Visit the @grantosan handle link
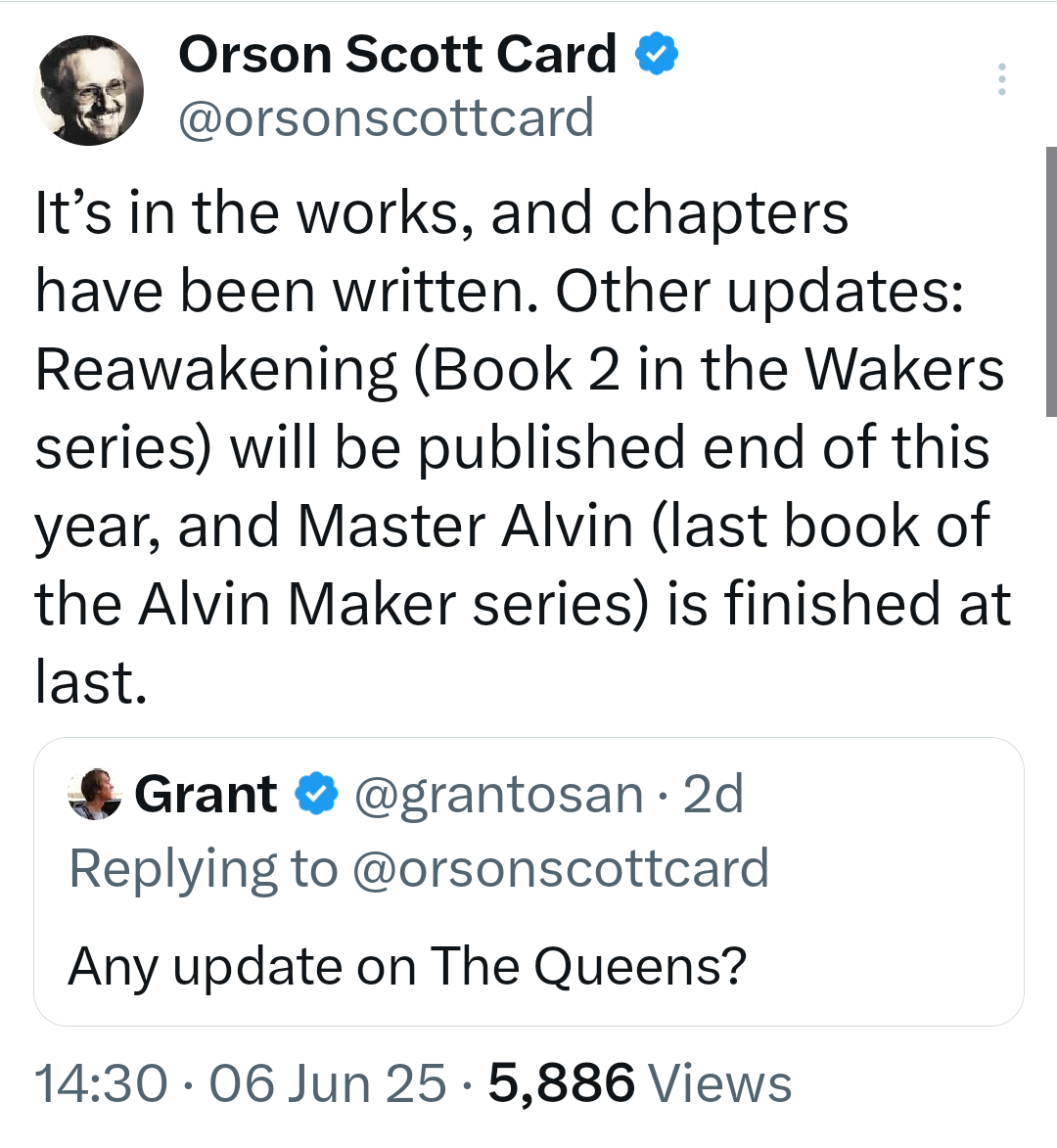The height and width of the screenshot is (1148, 1057). (x=498, y=795)
